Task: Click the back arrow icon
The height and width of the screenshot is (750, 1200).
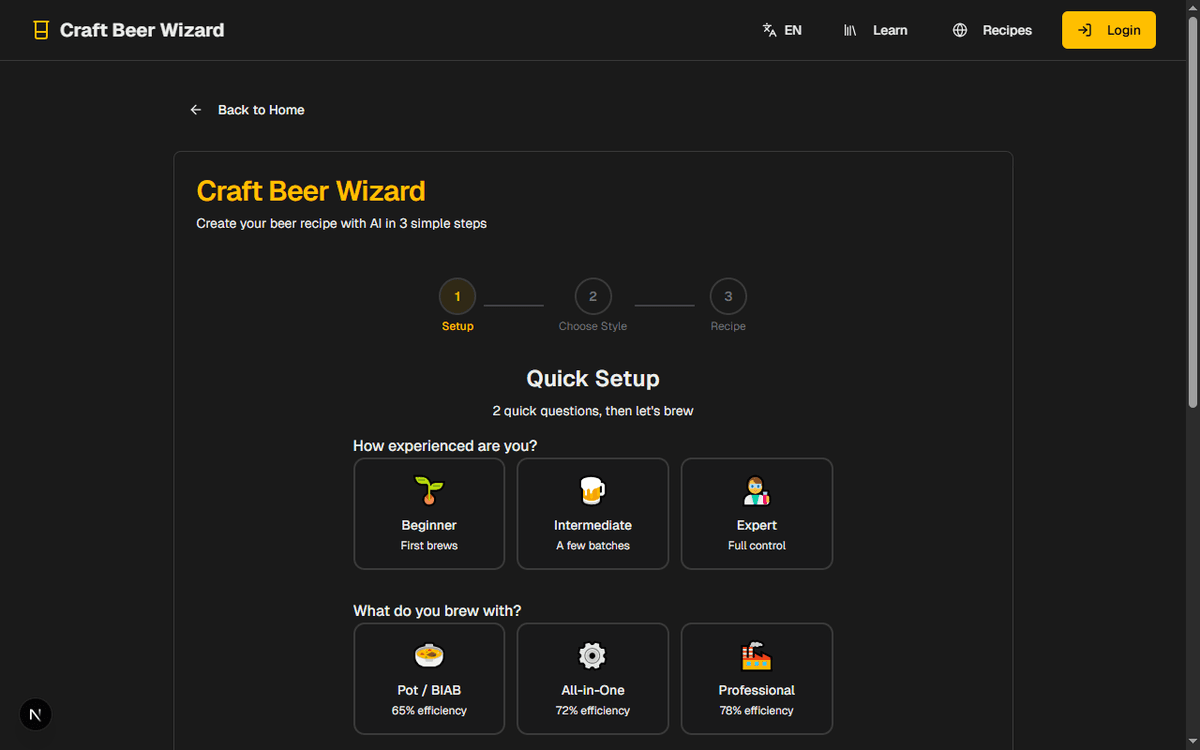Action: click(x=196, y=110)
